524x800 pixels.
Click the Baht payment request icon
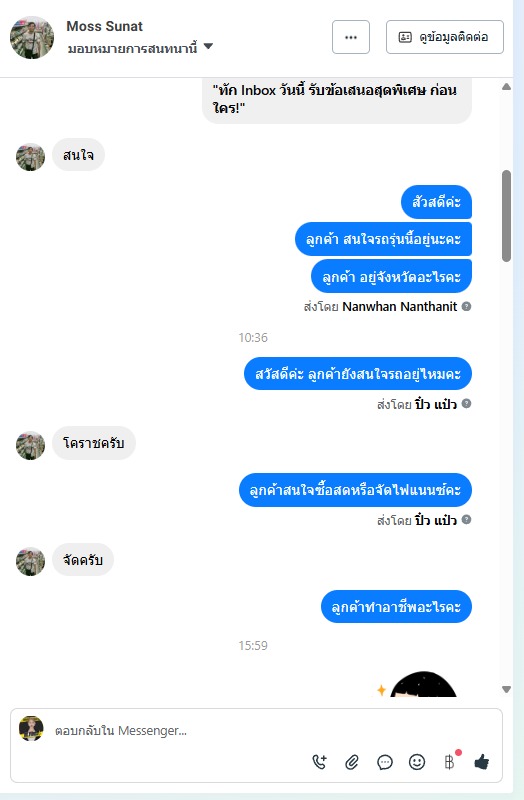pos(450,762)
